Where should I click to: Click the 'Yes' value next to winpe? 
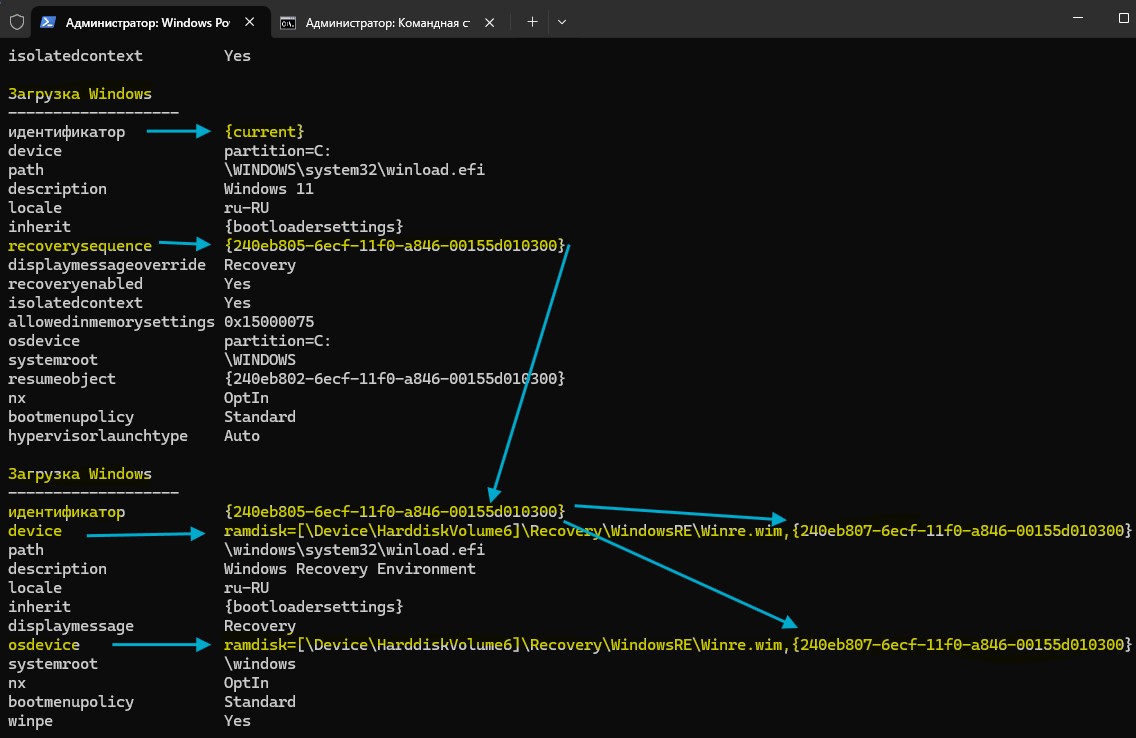pyautogui.click(x=238, y=721)
